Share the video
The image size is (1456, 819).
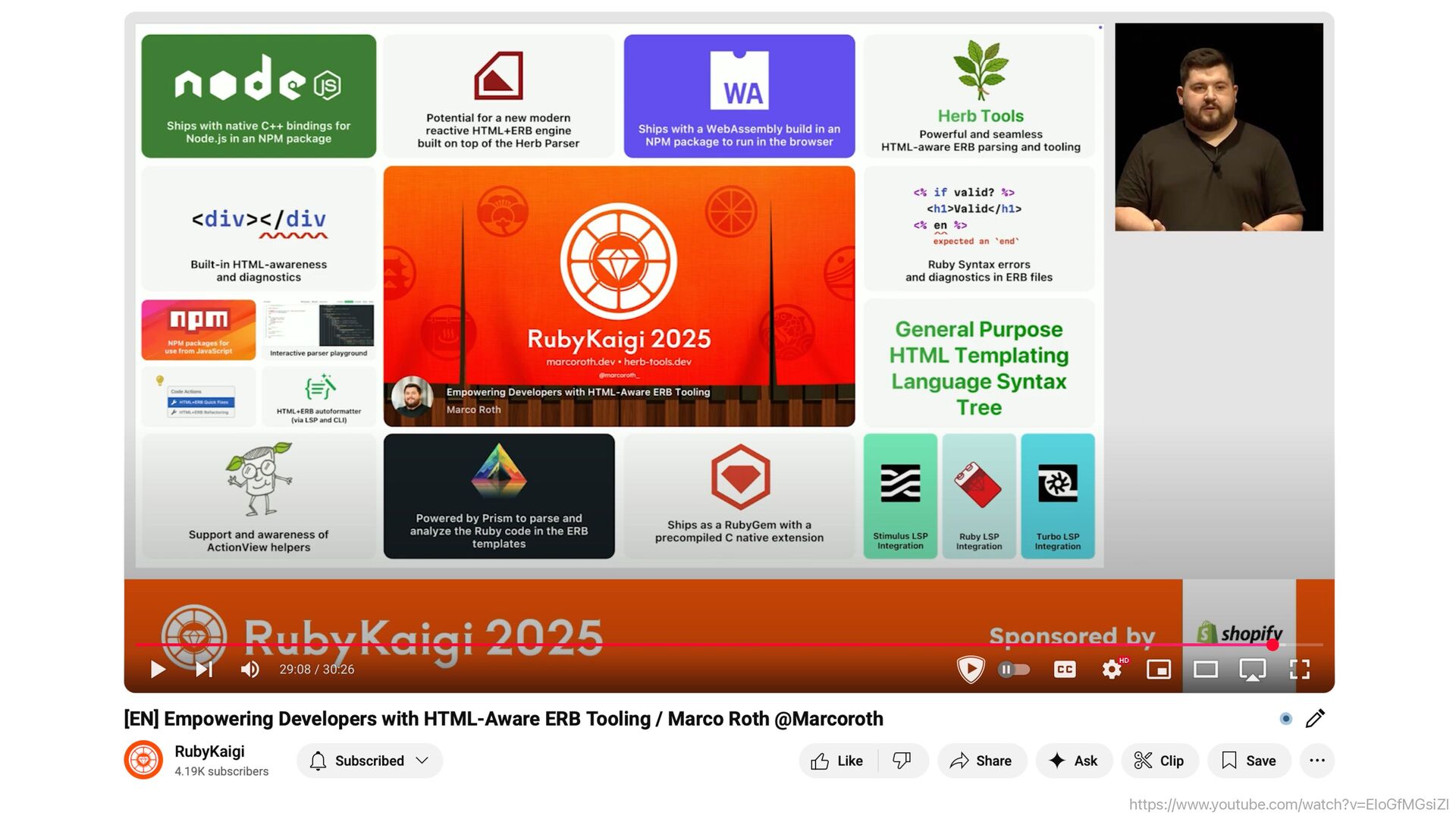[981, 761]
